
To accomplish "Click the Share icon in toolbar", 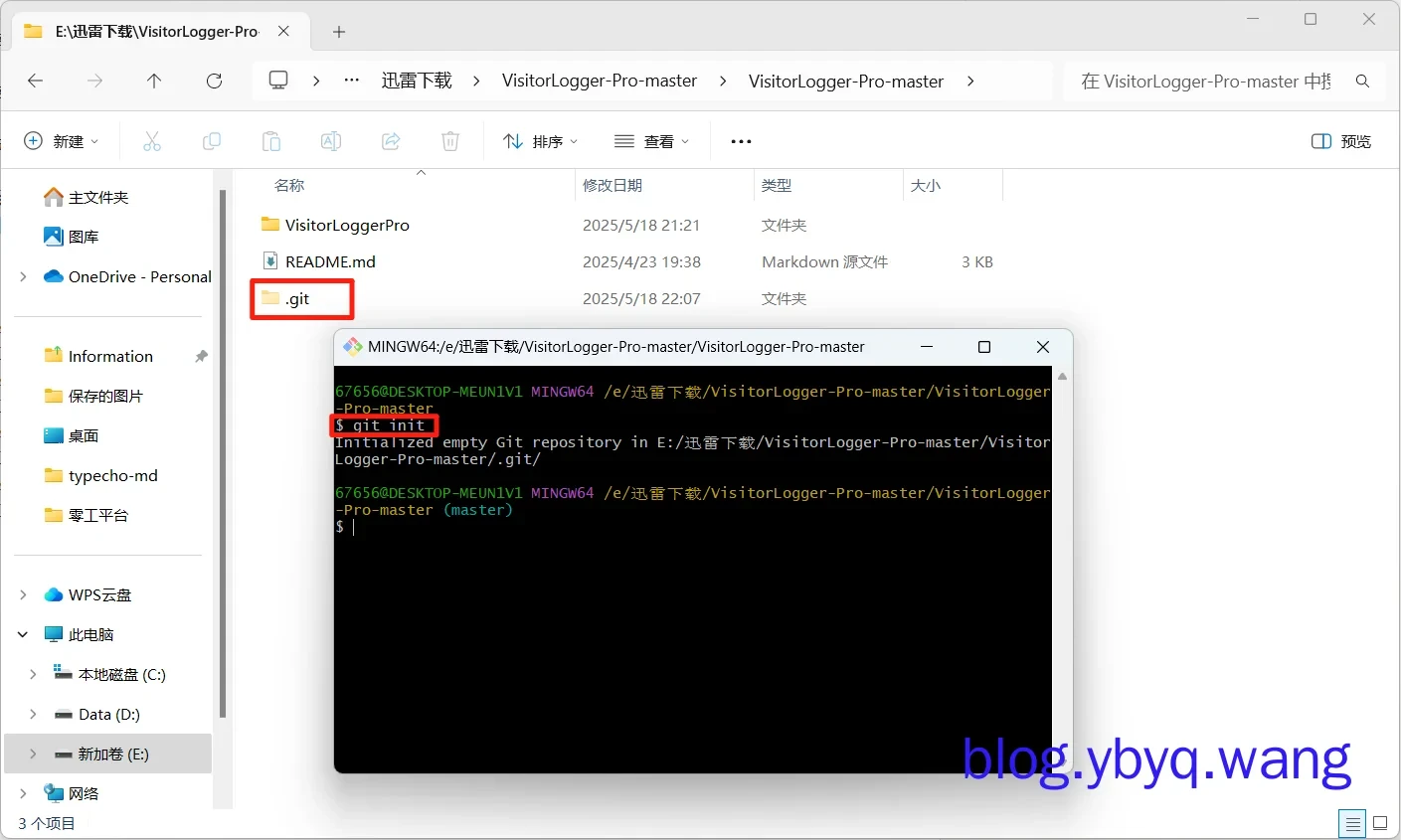I will tap(391, 141).
